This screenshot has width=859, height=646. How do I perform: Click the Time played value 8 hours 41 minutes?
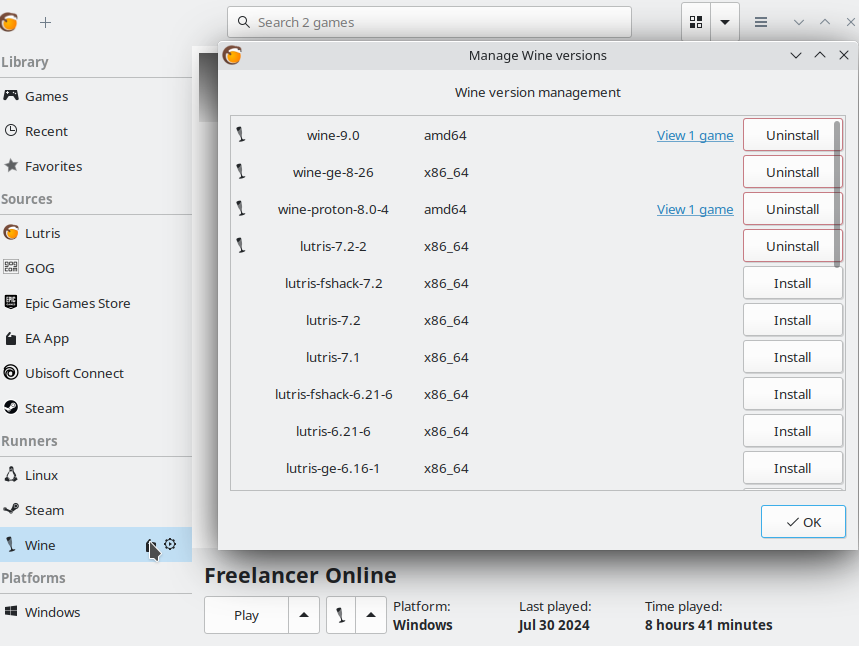click(708, 625)
